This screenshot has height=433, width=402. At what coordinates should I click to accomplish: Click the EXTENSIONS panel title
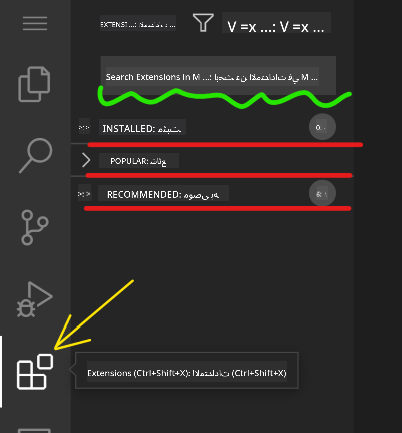138,24
